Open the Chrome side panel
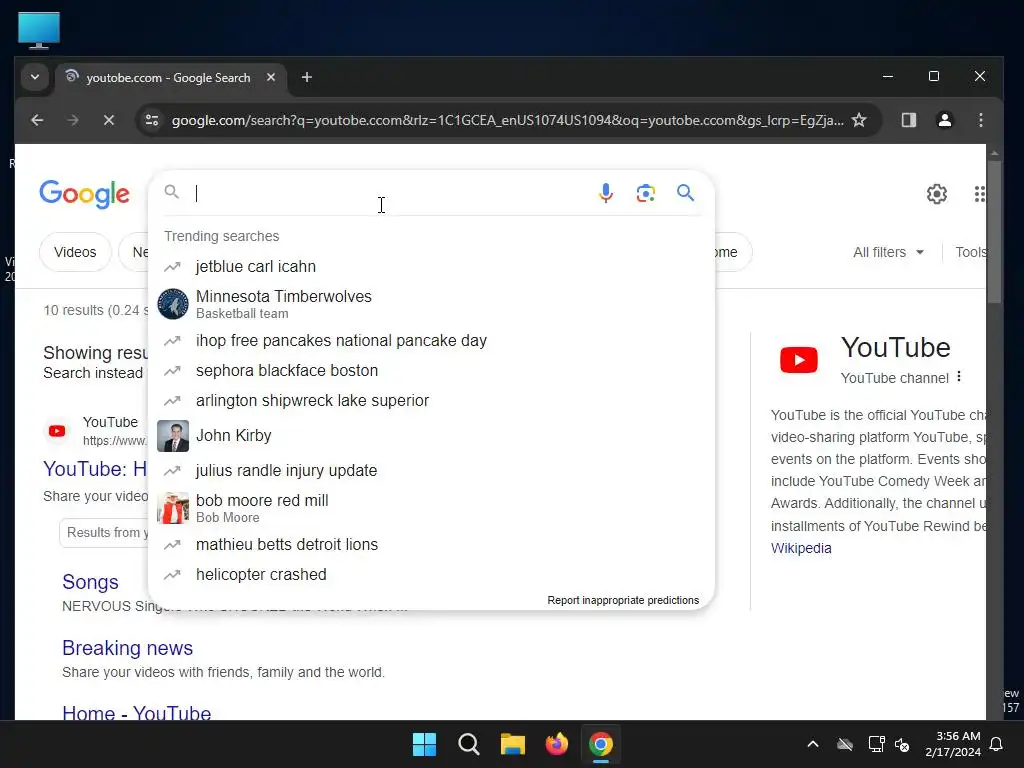1024x768 pixels. pyautogui.click(x=908, y=120)
